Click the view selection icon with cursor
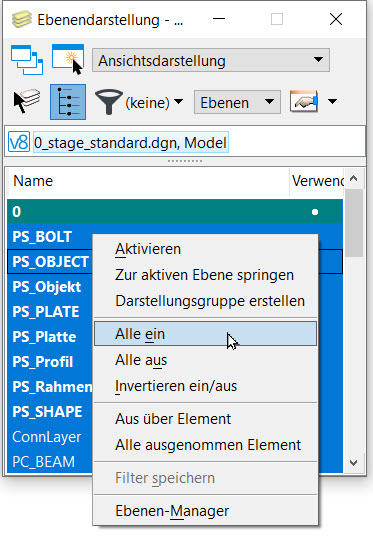The width and height of the screenshot is (373, 545). 68,59
